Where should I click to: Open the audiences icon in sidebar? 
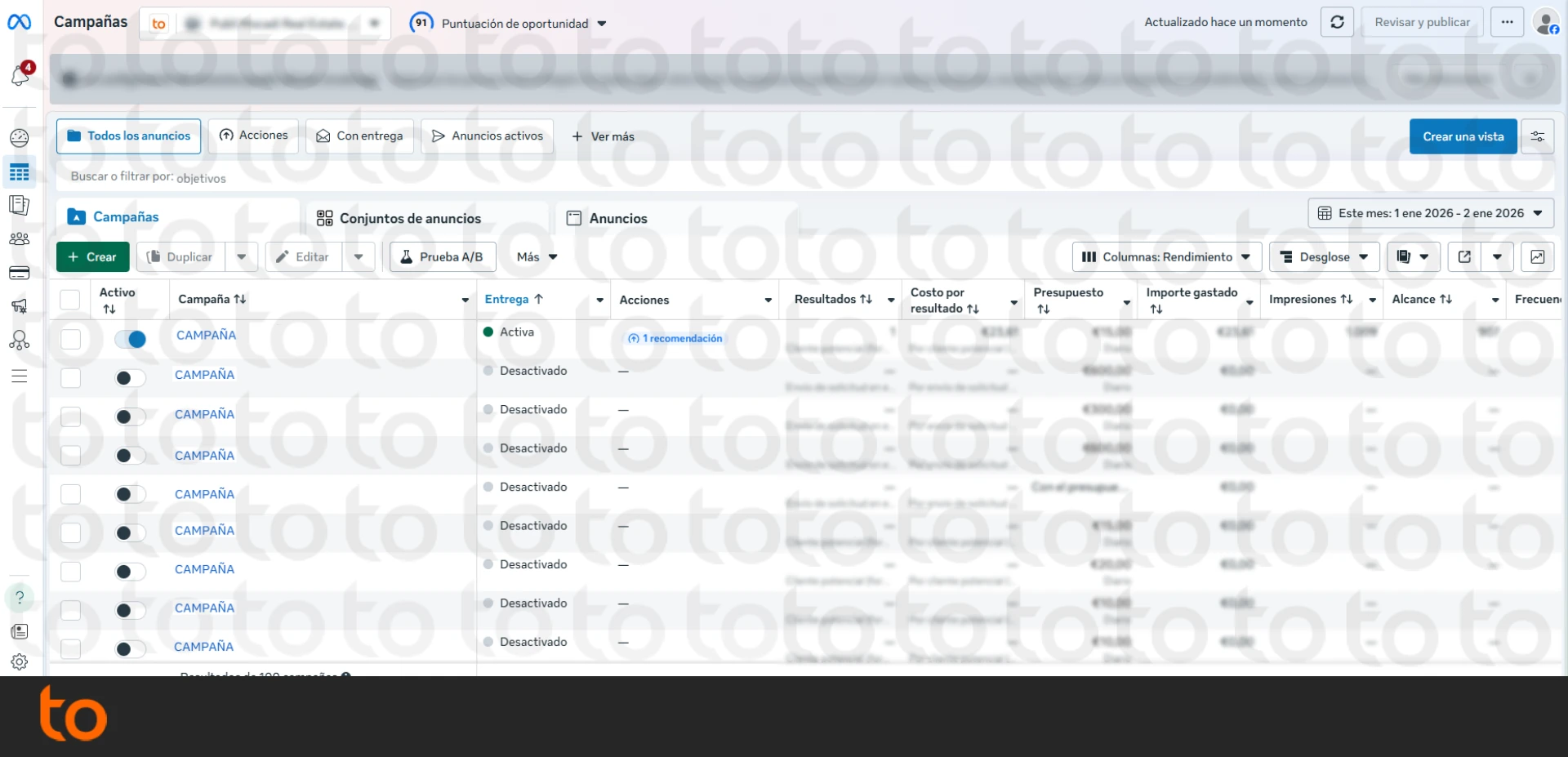click(20, 238)
